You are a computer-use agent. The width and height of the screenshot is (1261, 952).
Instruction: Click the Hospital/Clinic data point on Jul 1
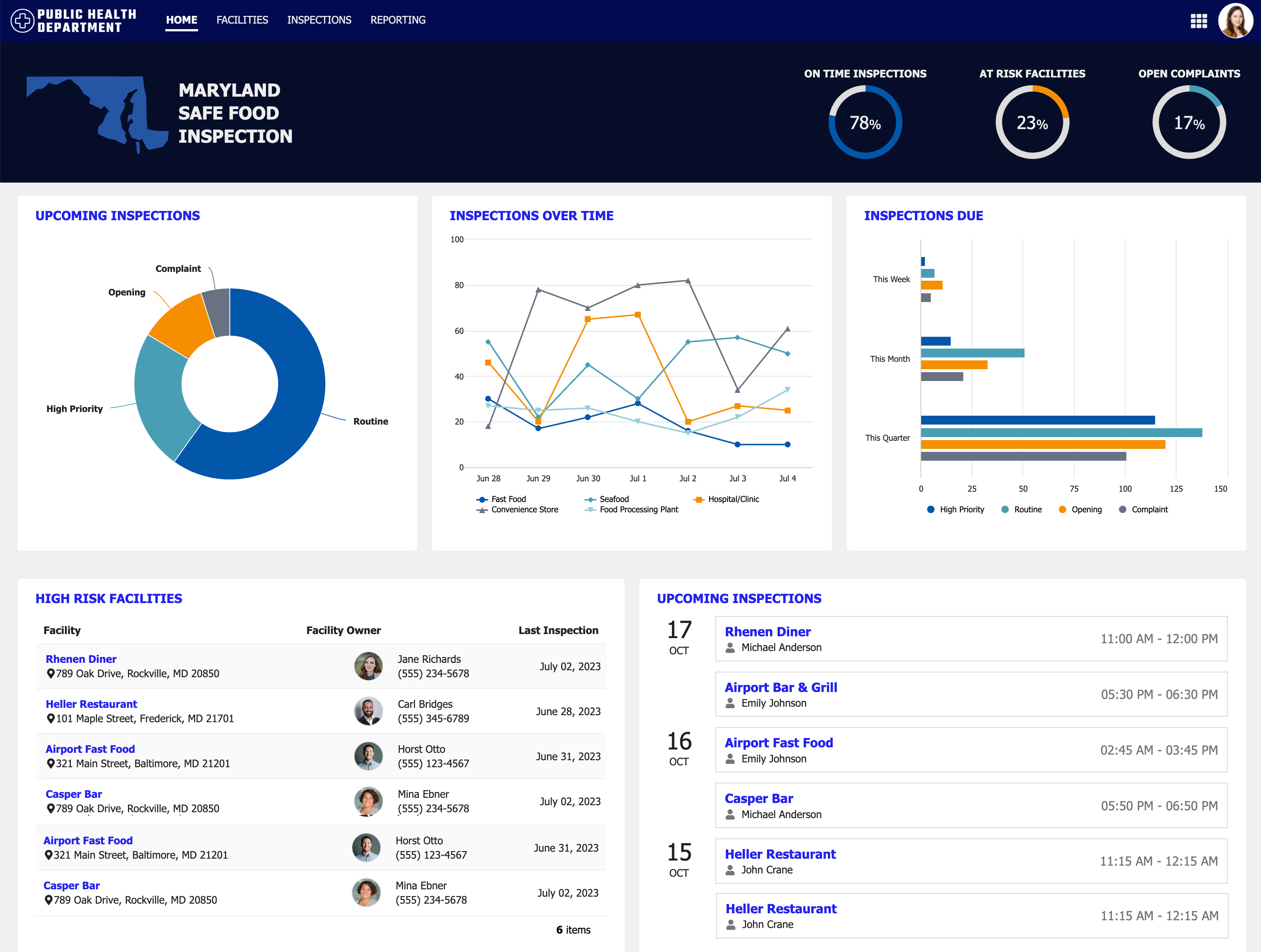[x=638, y=315]
